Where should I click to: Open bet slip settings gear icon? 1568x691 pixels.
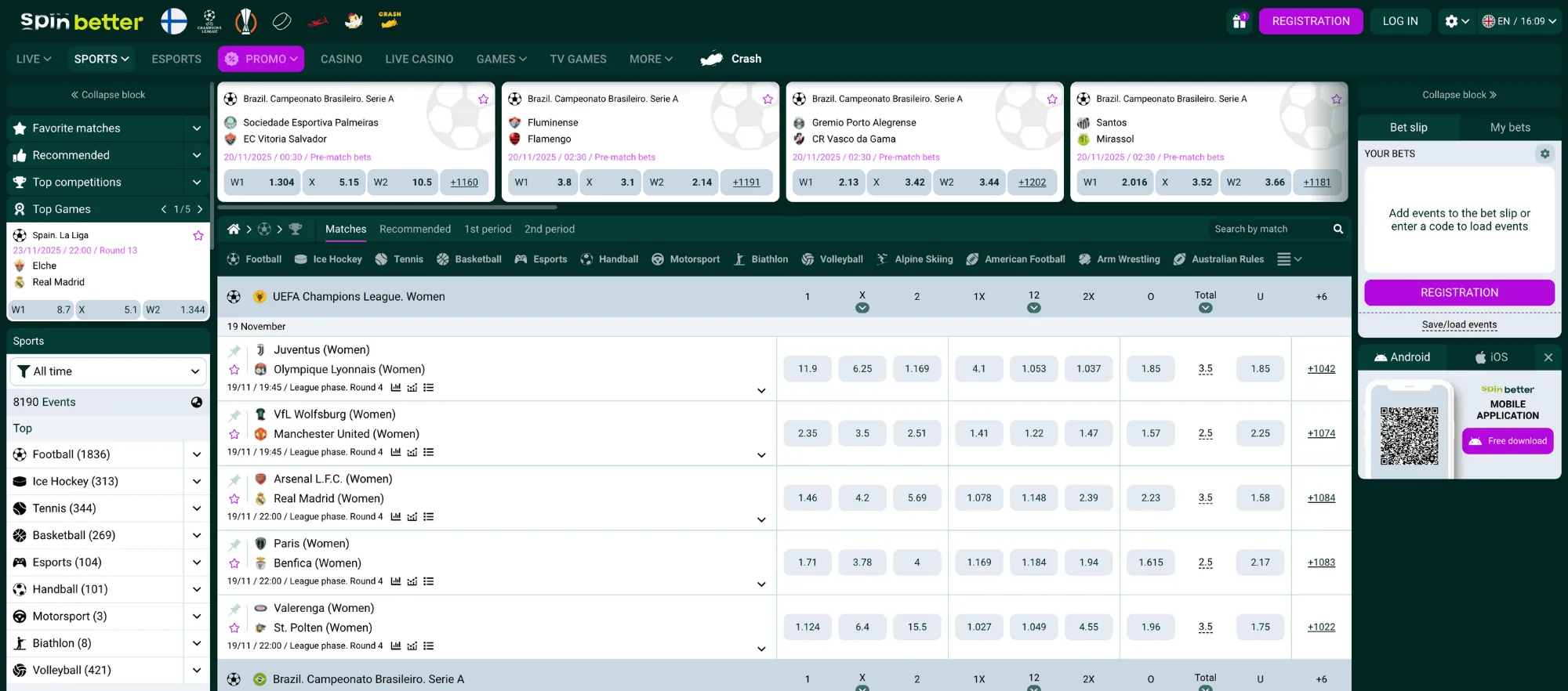click(1544, 154)
